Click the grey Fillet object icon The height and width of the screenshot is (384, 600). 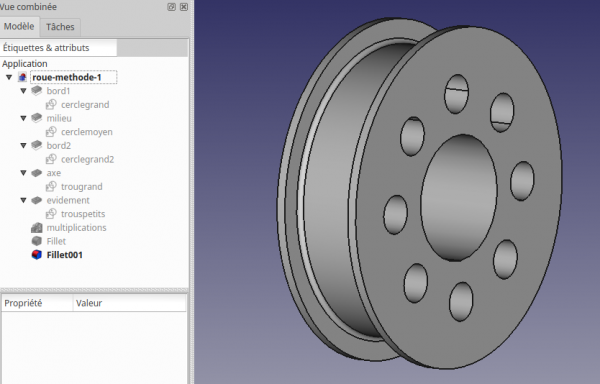[x=37, y=241]
